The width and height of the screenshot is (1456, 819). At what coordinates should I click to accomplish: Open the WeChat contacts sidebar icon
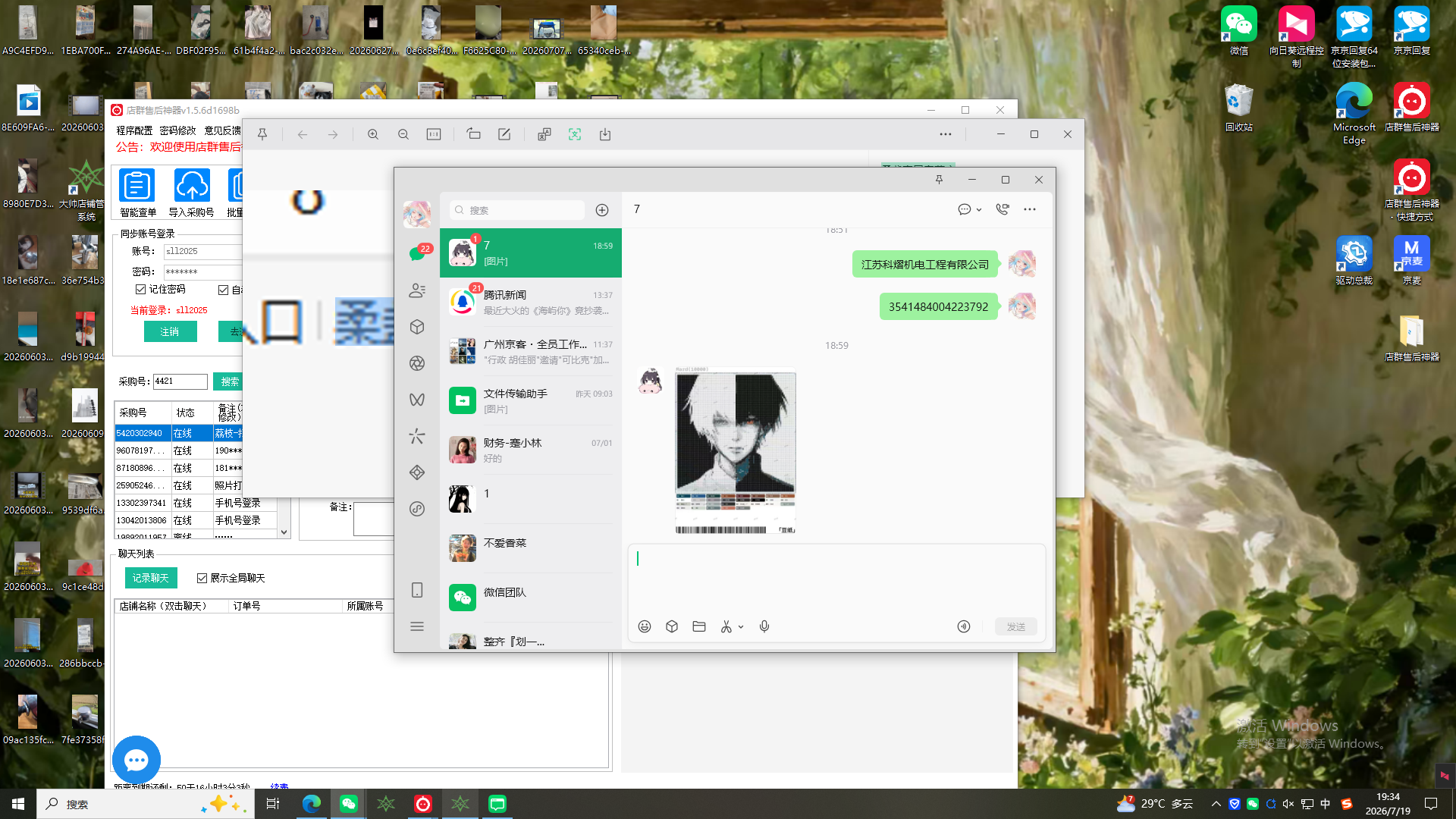pos(417,290)
